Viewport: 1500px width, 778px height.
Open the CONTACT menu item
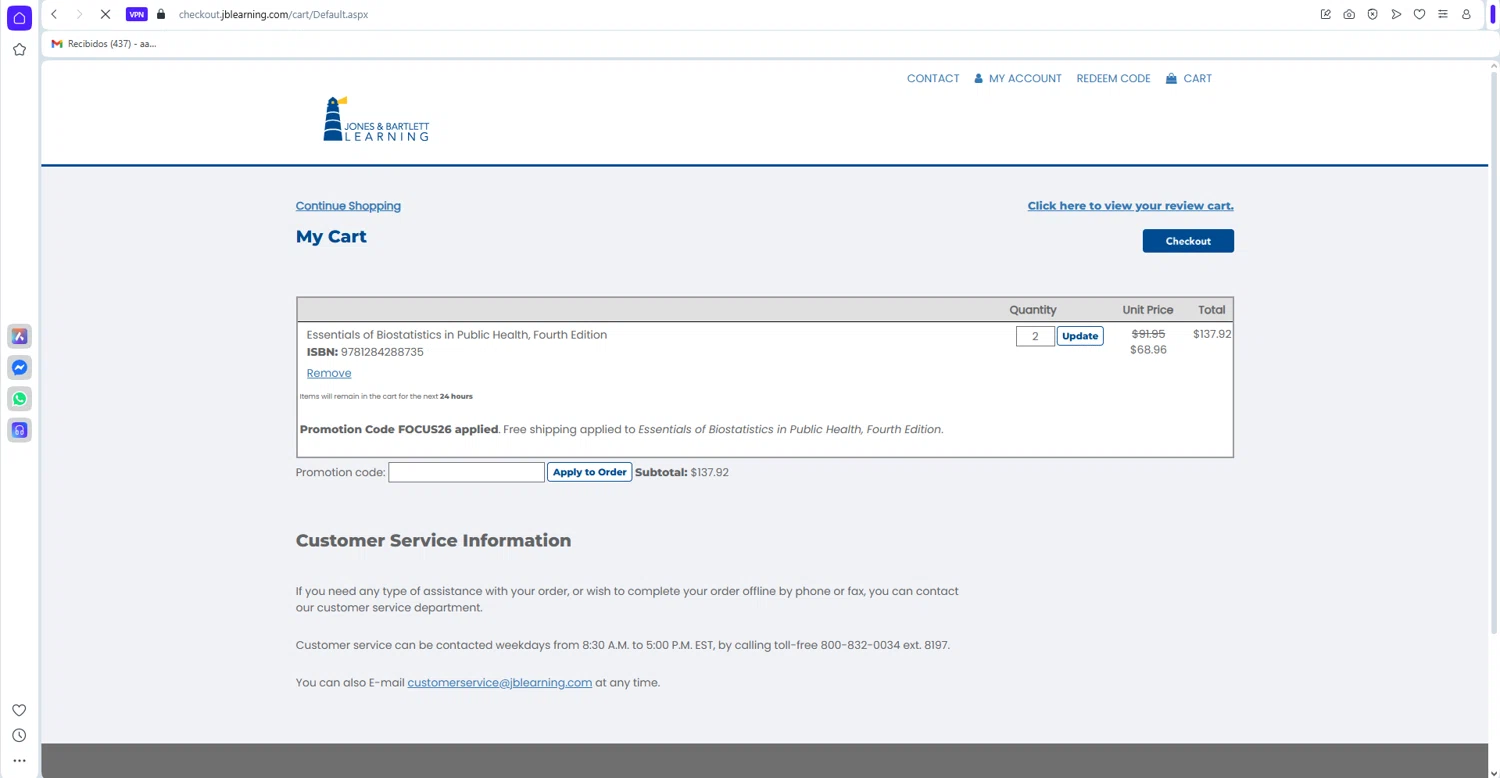933,78
